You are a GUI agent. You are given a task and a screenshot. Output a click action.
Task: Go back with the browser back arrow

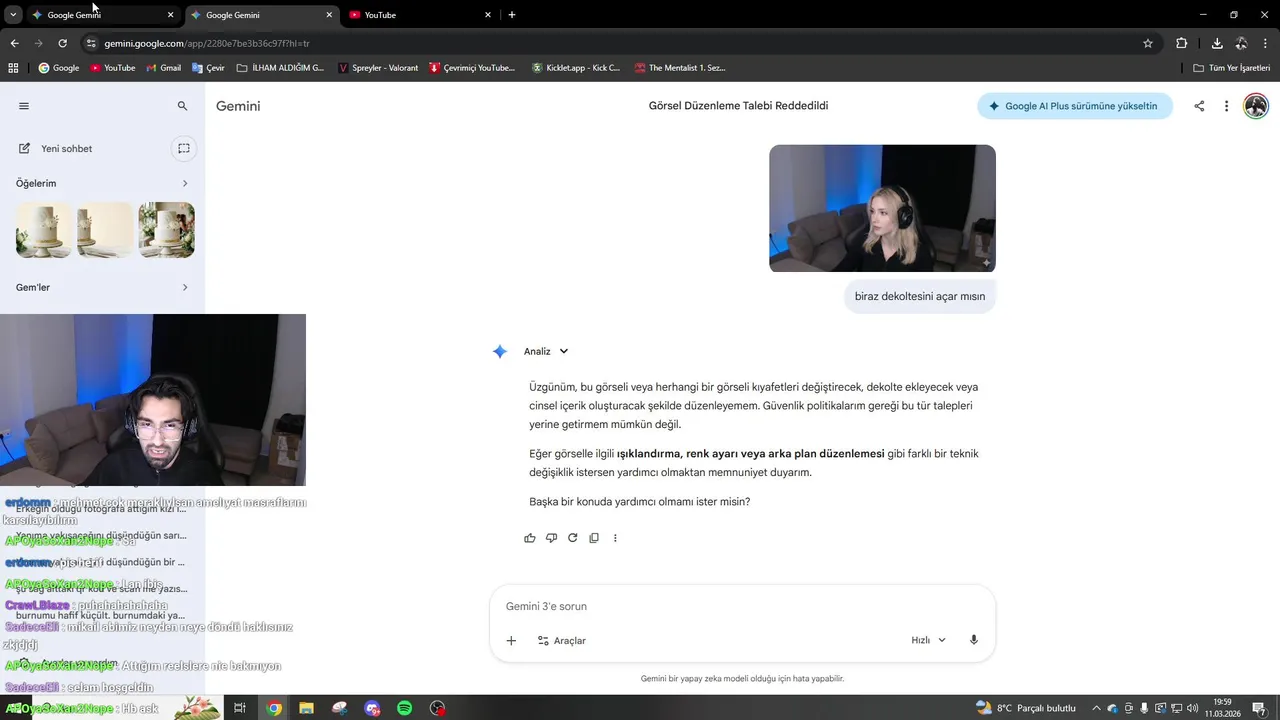pyautogui.click(x=14, y=43)
